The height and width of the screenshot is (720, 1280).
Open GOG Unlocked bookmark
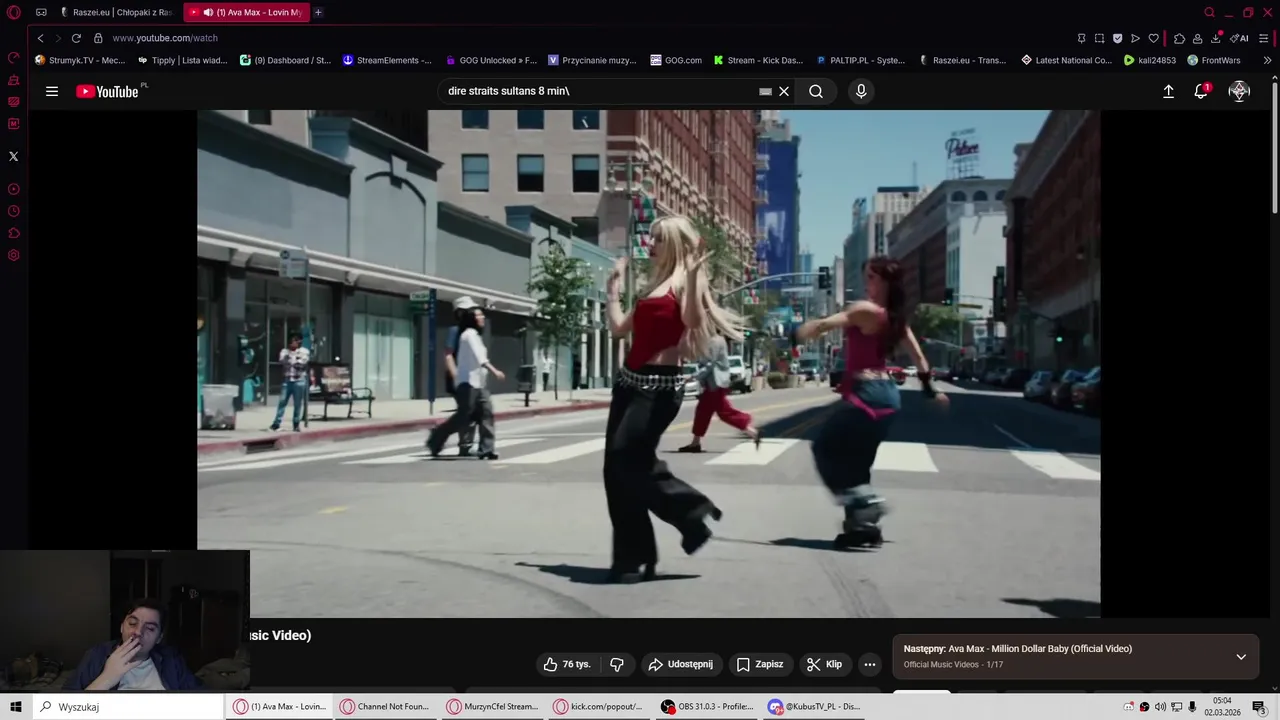(x=490, y=60)
